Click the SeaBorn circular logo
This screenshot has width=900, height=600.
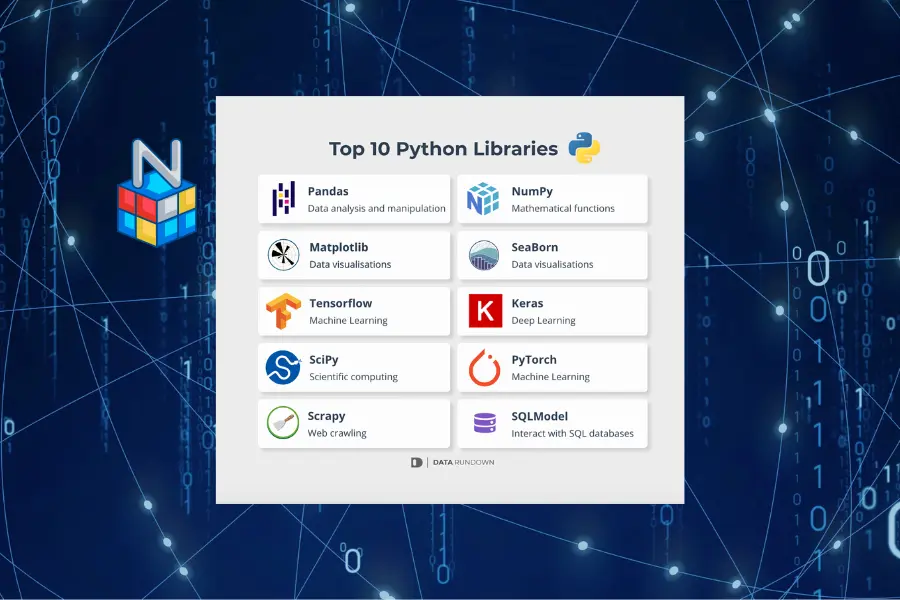point(484,255)
